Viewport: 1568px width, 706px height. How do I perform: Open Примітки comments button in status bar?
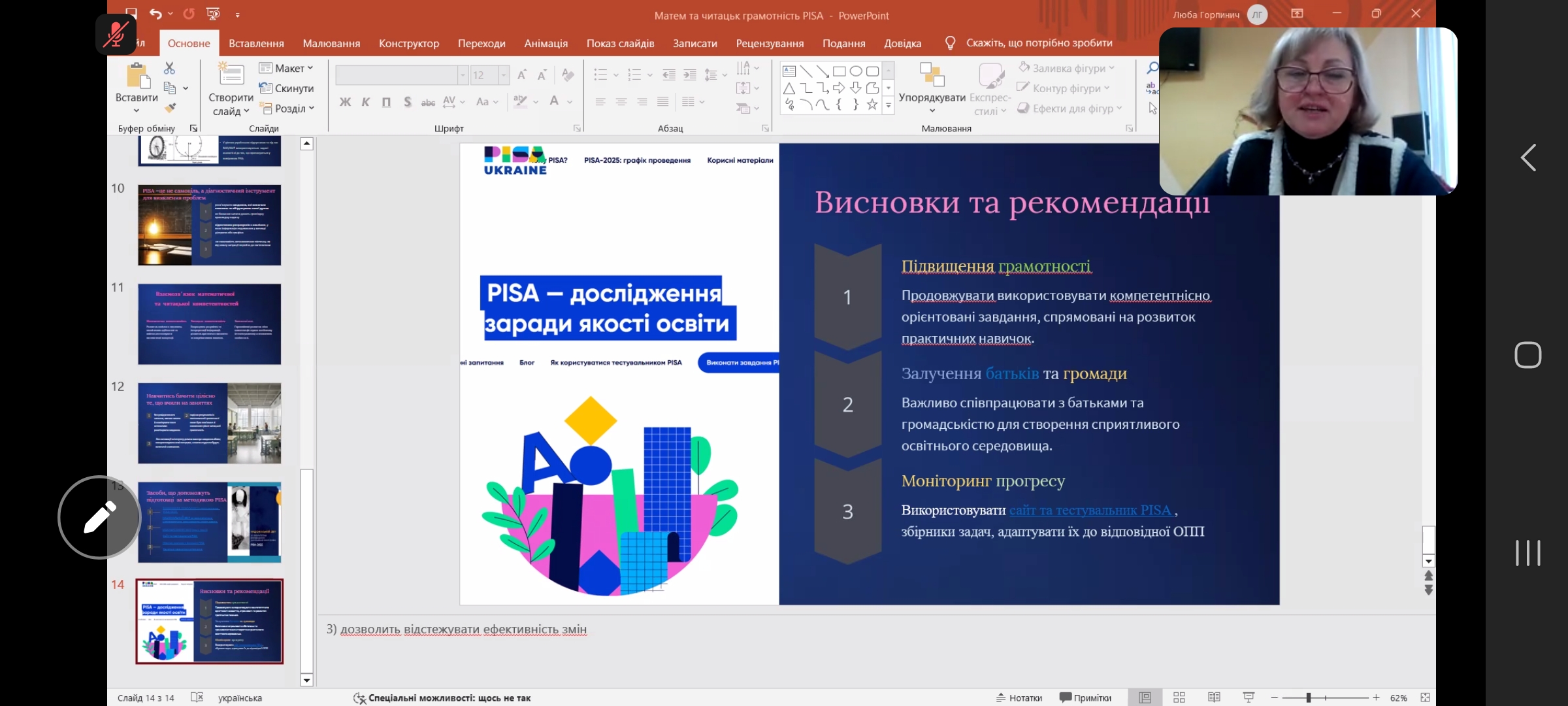1086,698
